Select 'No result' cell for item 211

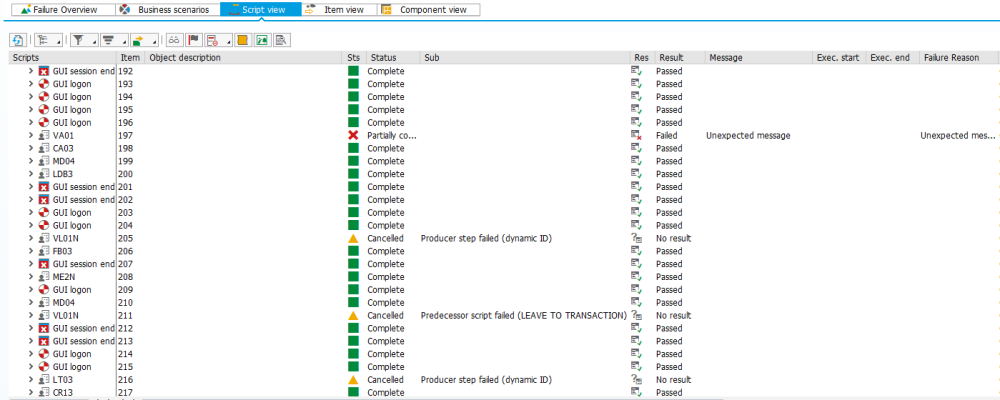(673, 315)
